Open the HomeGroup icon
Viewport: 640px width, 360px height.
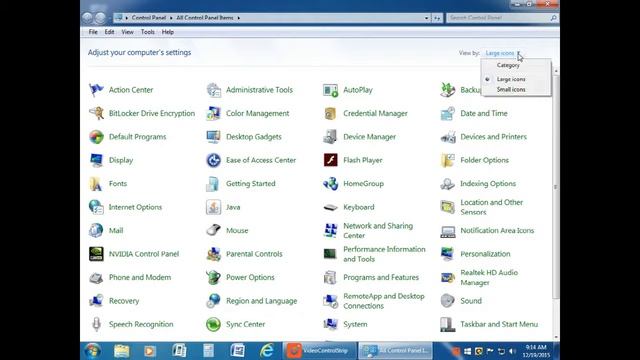coord(331,184)
